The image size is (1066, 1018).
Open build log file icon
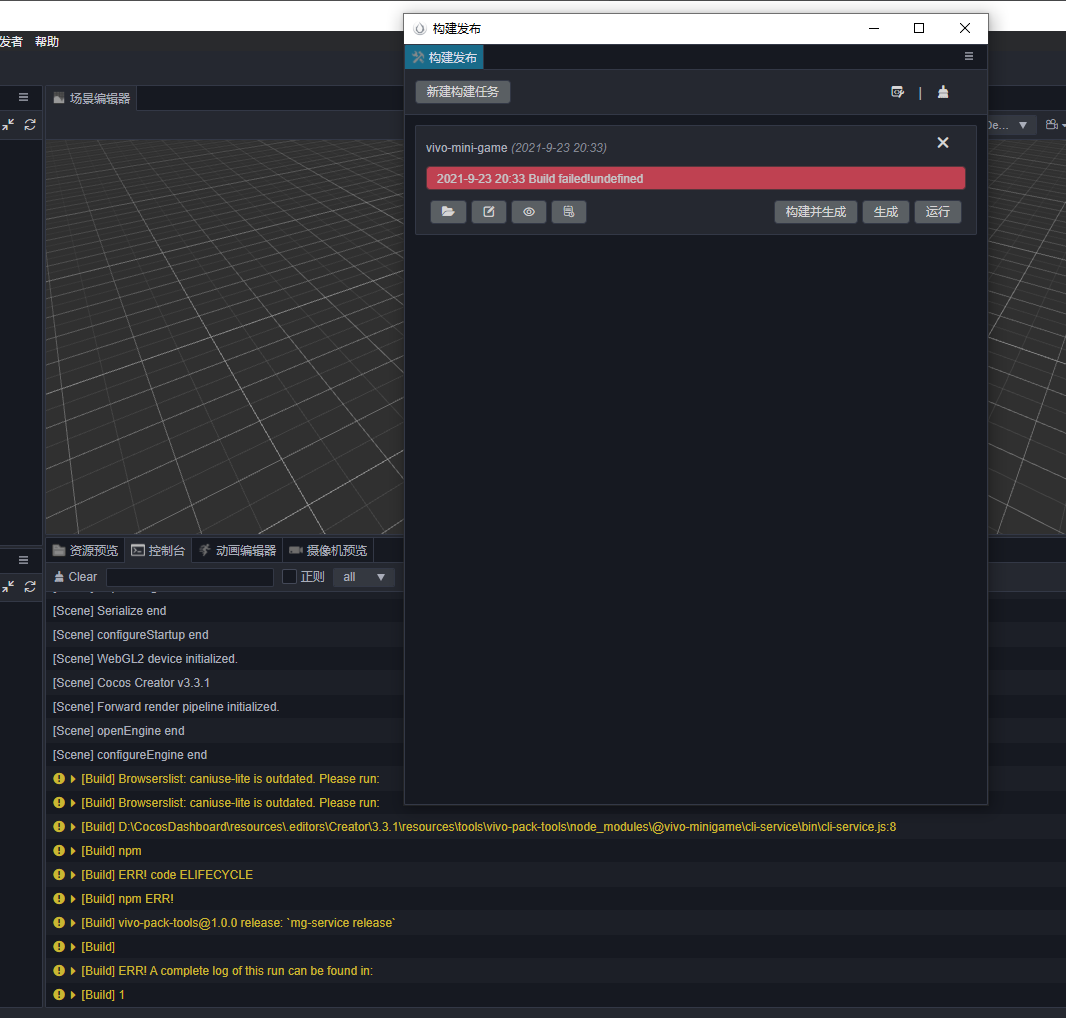coord(569,211)
